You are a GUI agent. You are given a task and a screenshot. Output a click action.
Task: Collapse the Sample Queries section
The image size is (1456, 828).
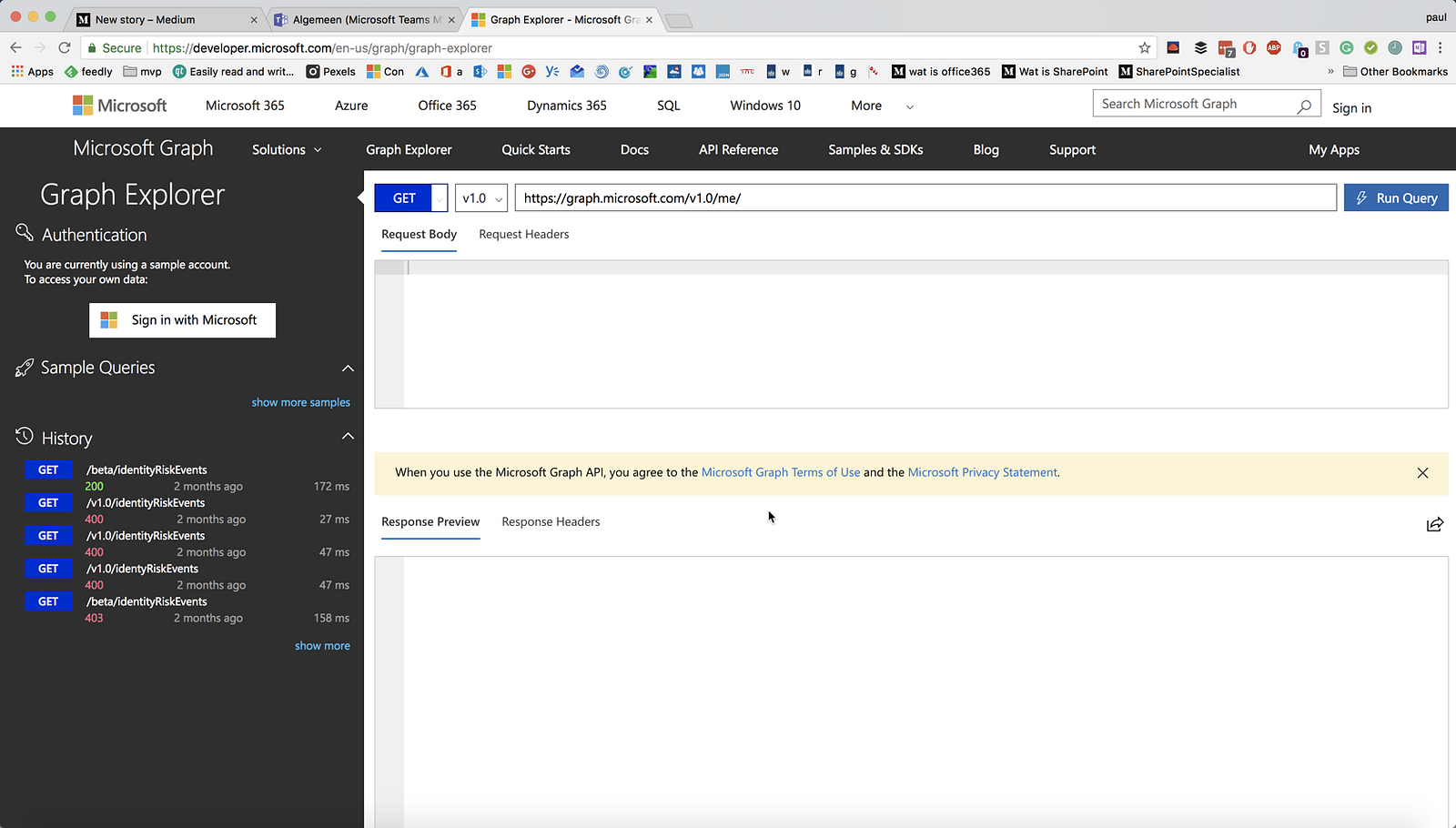click(x=348, y=369)
